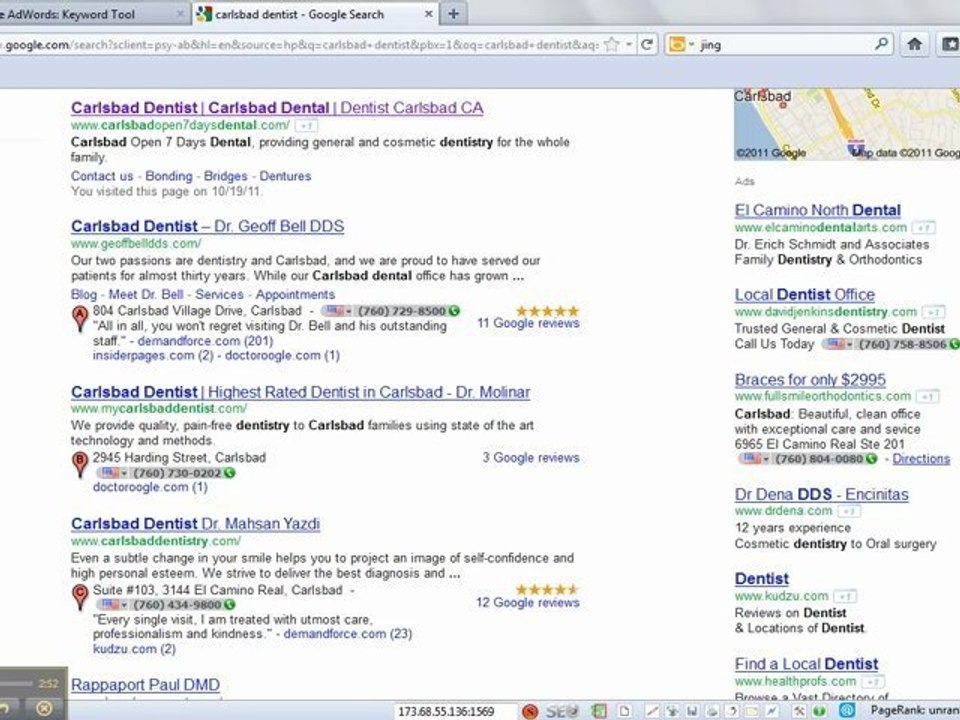Click the red NoScript icon in status bar

(x=530, y=711)
